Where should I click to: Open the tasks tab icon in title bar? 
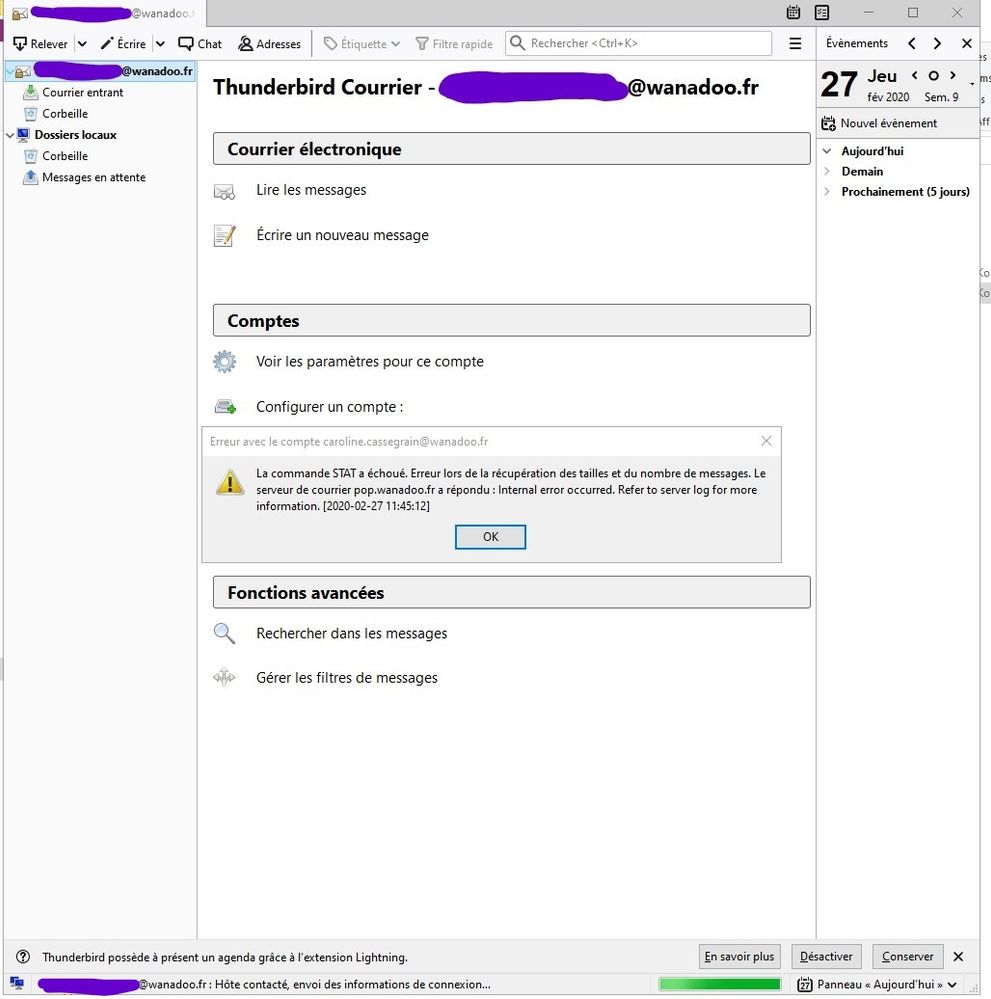coord(822,12)
